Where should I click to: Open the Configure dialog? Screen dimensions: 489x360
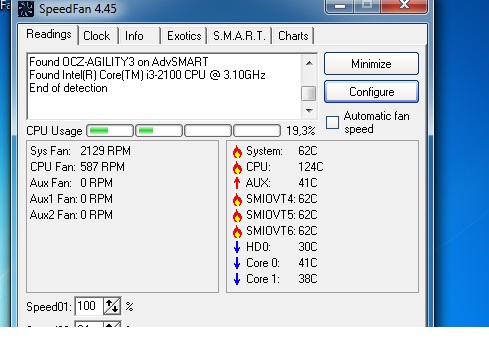371,92
